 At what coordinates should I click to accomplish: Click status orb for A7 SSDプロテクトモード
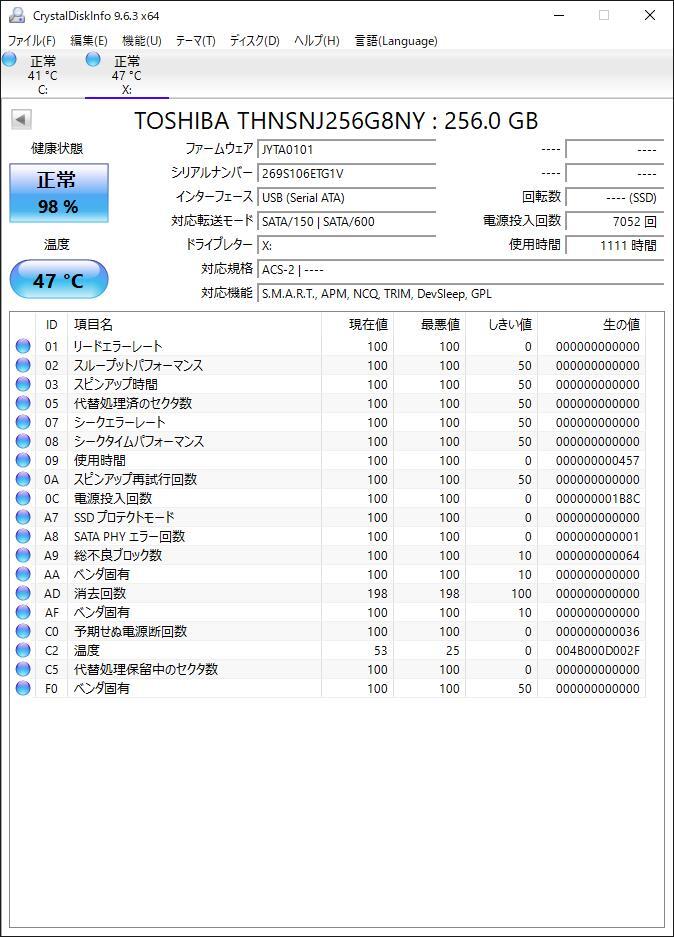(23, 518)
